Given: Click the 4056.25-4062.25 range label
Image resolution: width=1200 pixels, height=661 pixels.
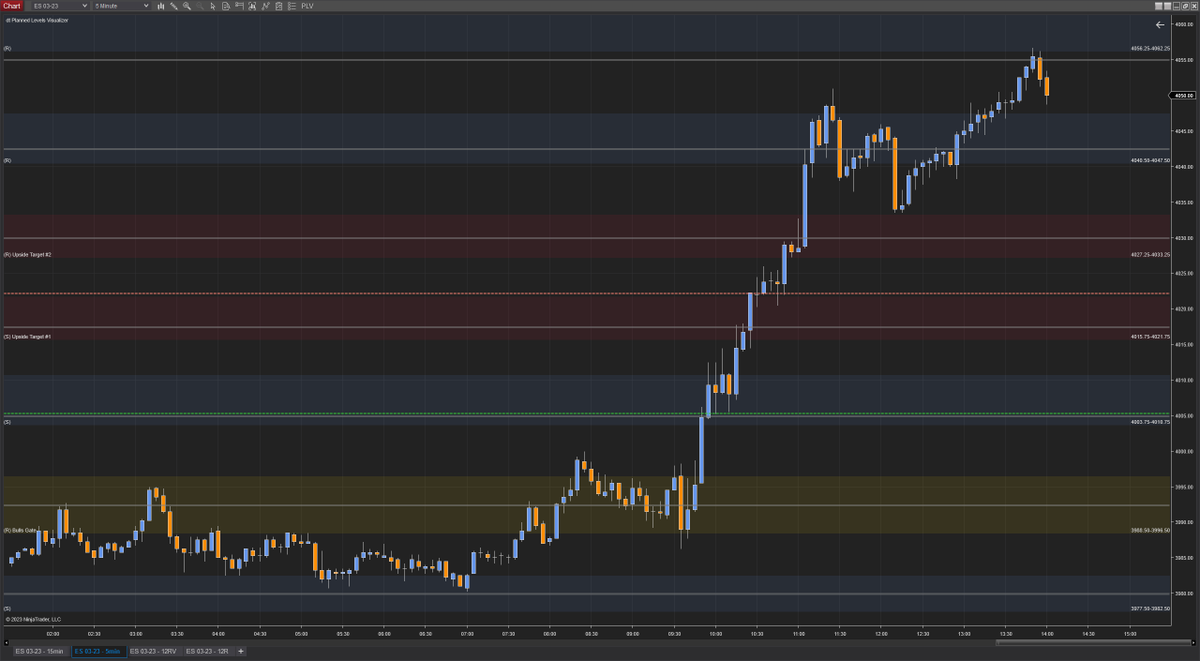Looking at the screenshot, I should tap(1150, 48).
